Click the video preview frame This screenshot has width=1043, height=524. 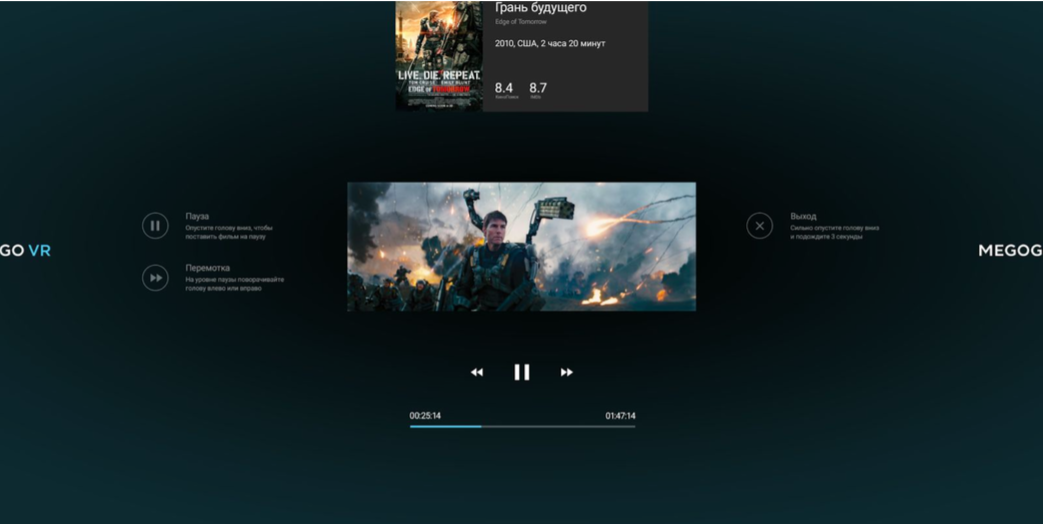point(521,246)
